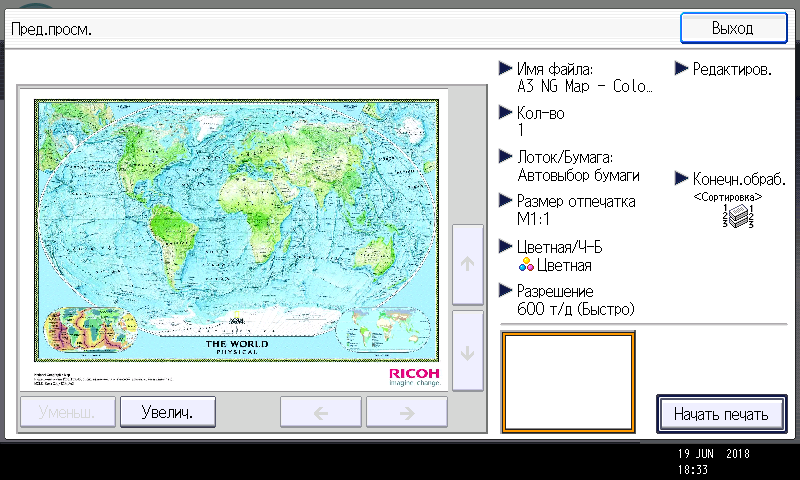Image resolution: width=800 pixels, height=480 pixels.
Task: Expand the Цветная/Ч-Б arrow
Action: point(505,246)
